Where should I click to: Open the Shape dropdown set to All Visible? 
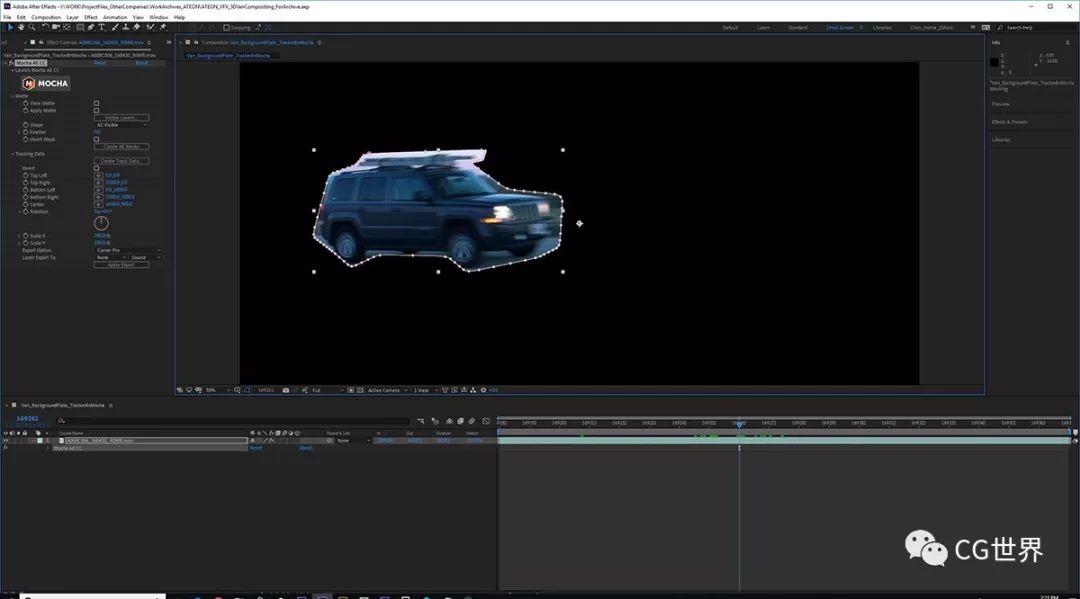point(121,125)
